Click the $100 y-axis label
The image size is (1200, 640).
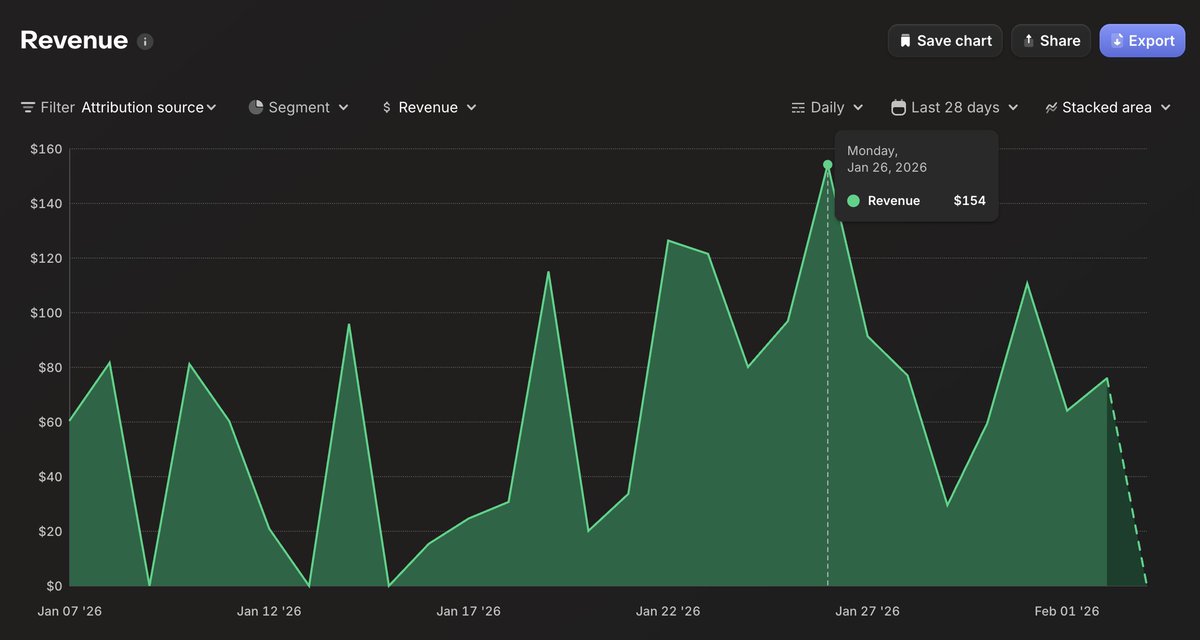pyautogui.click(x=46, y=313)
